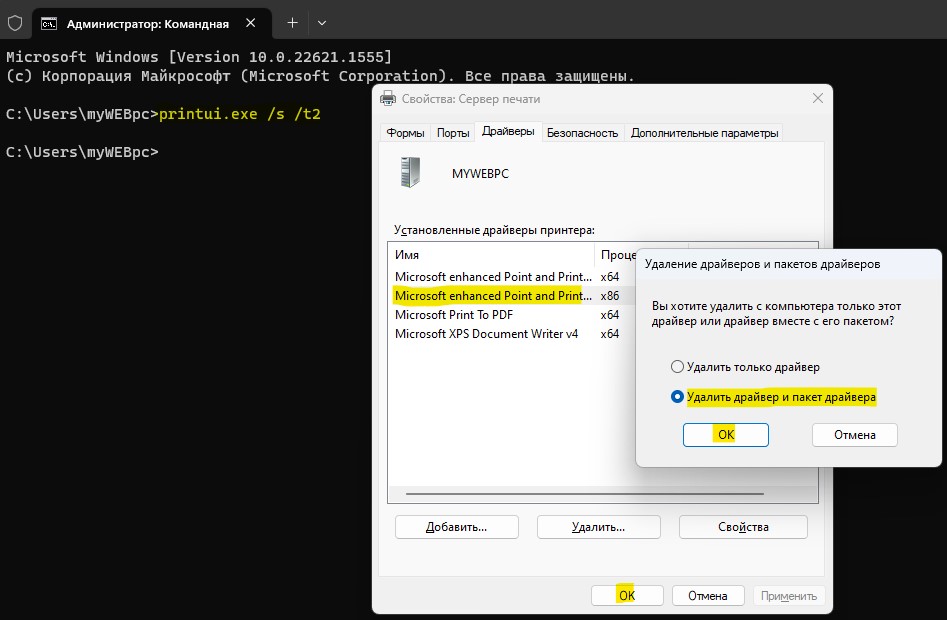Confirm print server dialog with bottom OK
The width and height of the screenshot is (947, 620).
click(627, 596)
